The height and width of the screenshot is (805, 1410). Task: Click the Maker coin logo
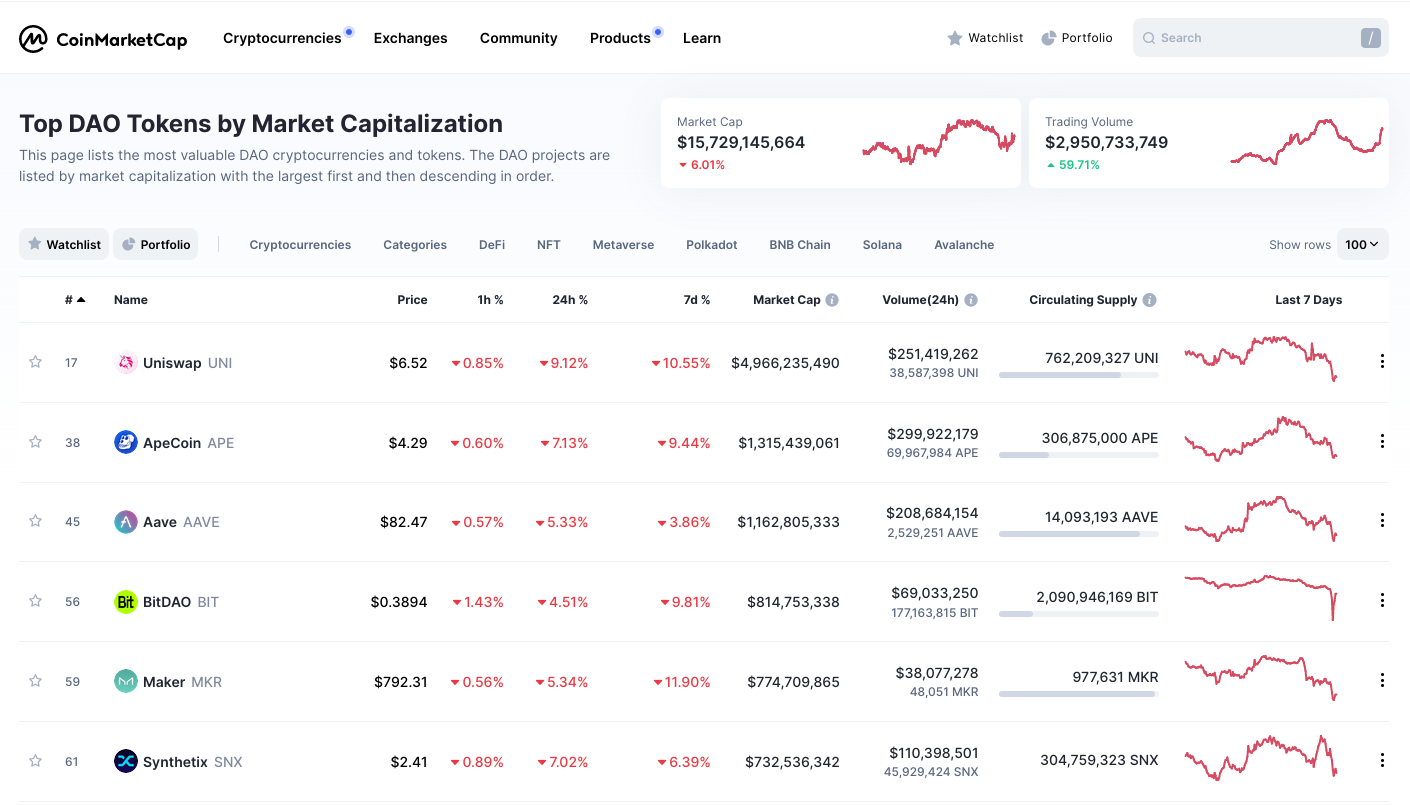click(126, 682)
